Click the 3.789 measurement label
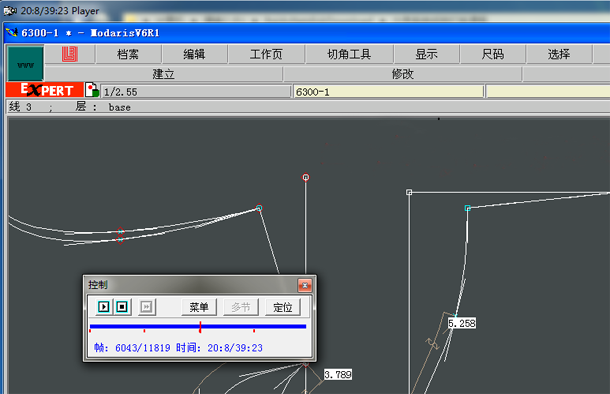The image size is (610, 394). coord(338,375)
